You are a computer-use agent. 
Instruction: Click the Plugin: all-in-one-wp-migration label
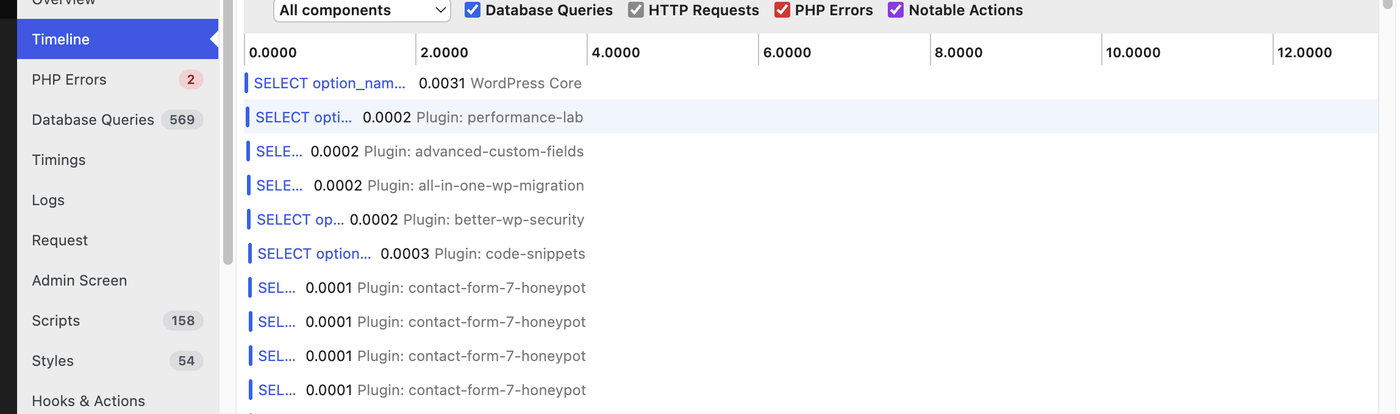[x=476, y=185]
